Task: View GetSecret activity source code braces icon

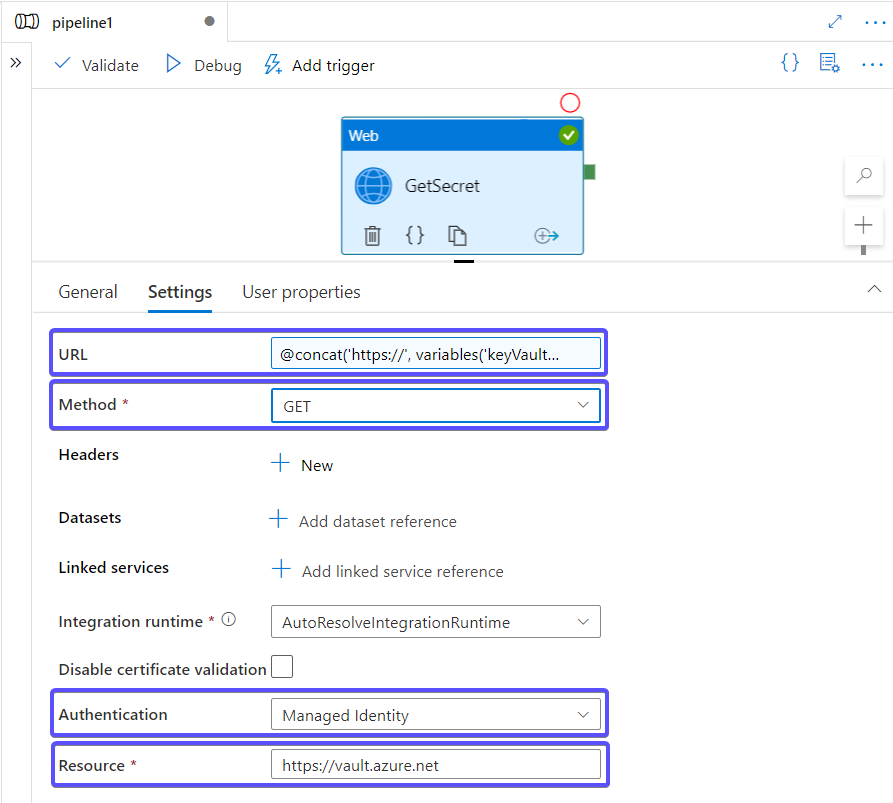Action: tap(414, 236)
